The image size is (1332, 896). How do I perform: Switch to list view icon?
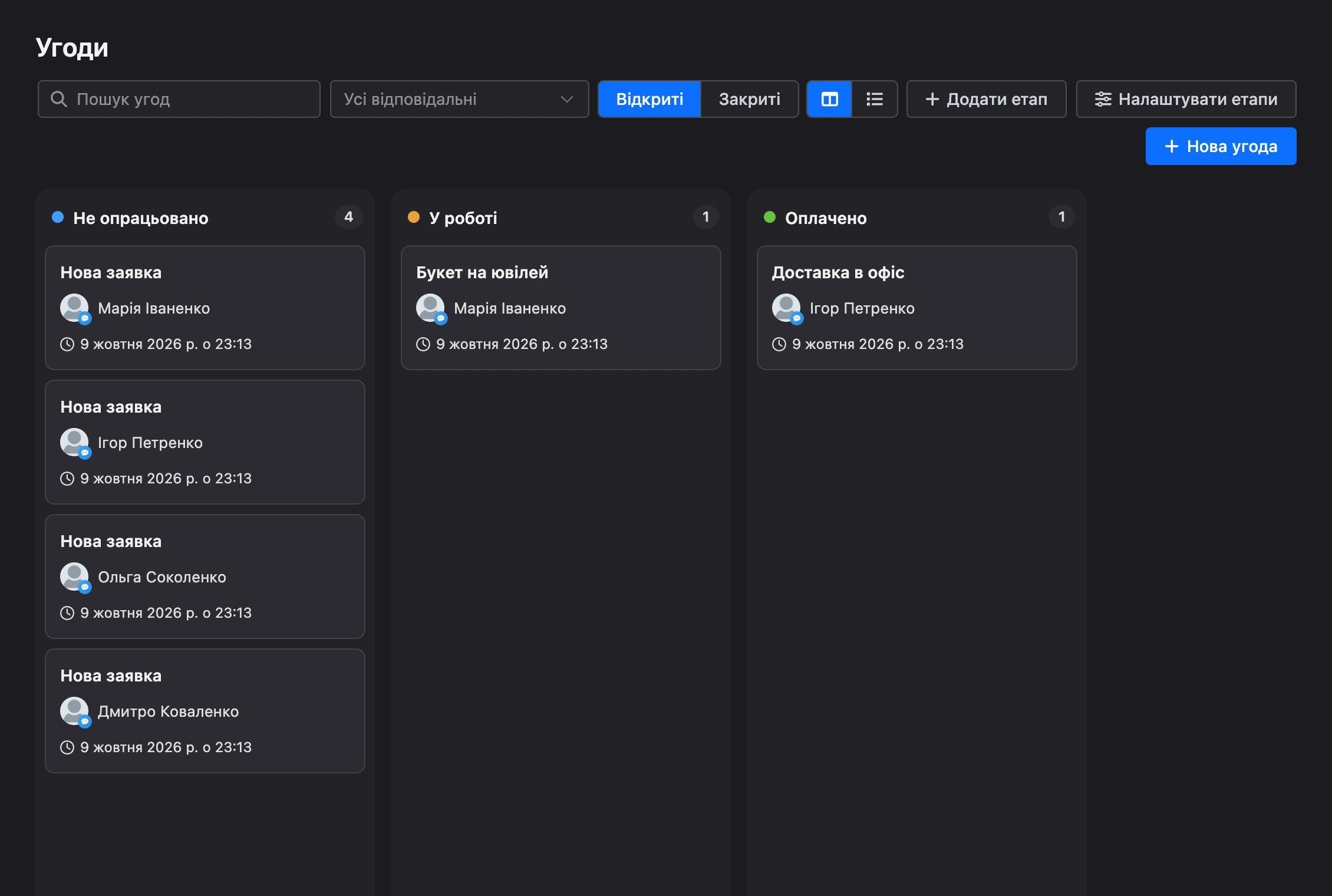point(875,99)
